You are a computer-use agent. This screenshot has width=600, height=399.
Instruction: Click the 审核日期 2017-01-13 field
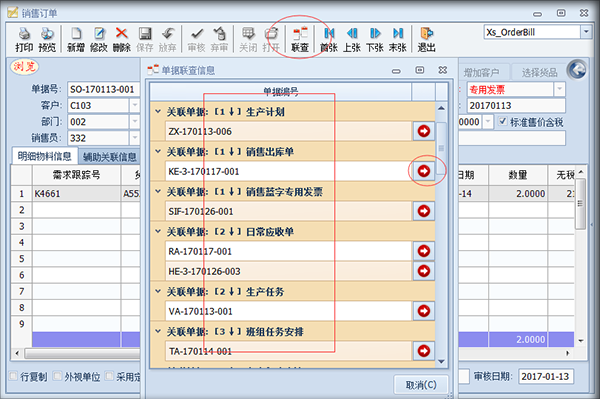[546, 376]
